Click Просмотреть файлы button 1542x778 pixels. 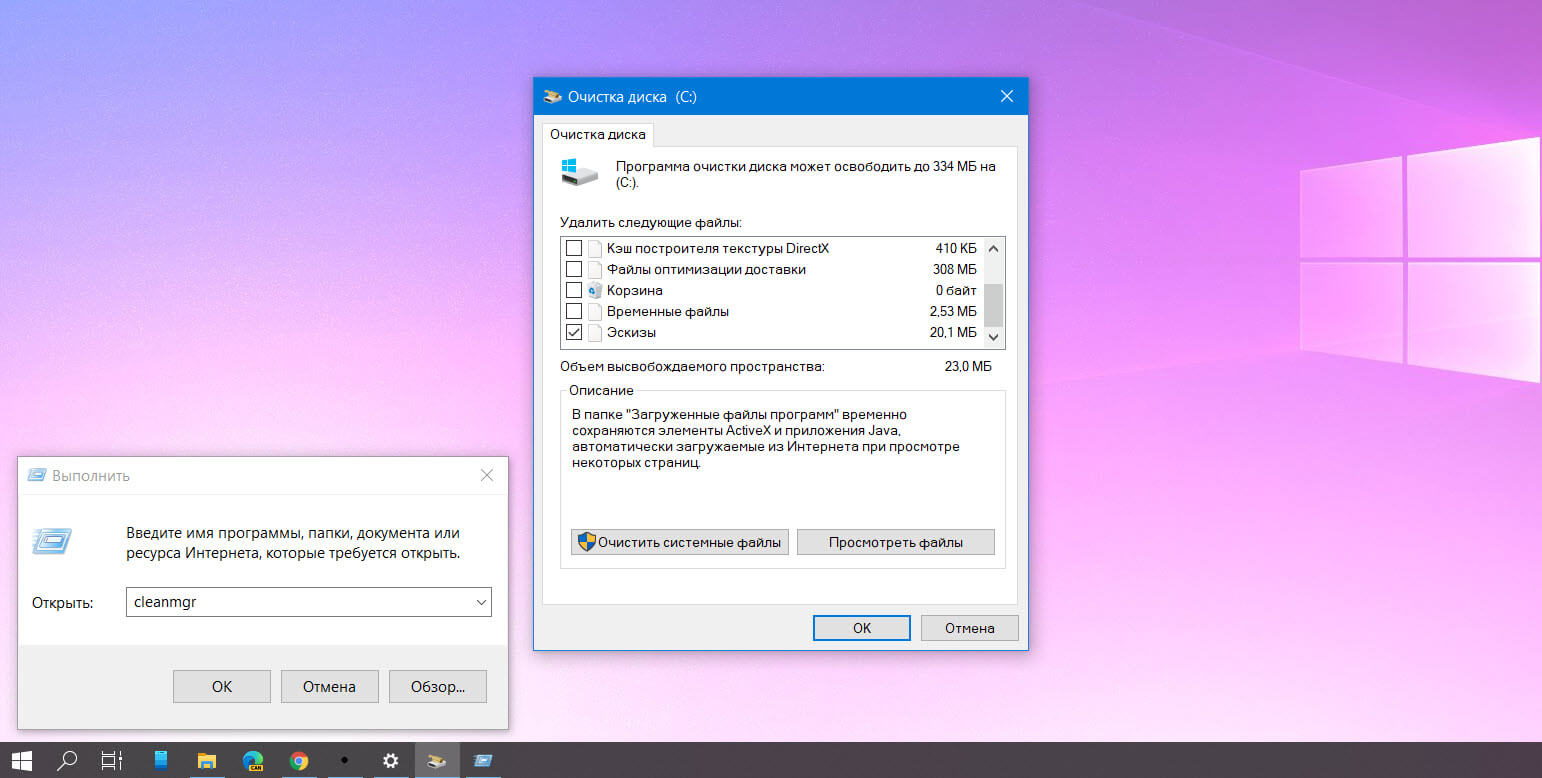896,542
